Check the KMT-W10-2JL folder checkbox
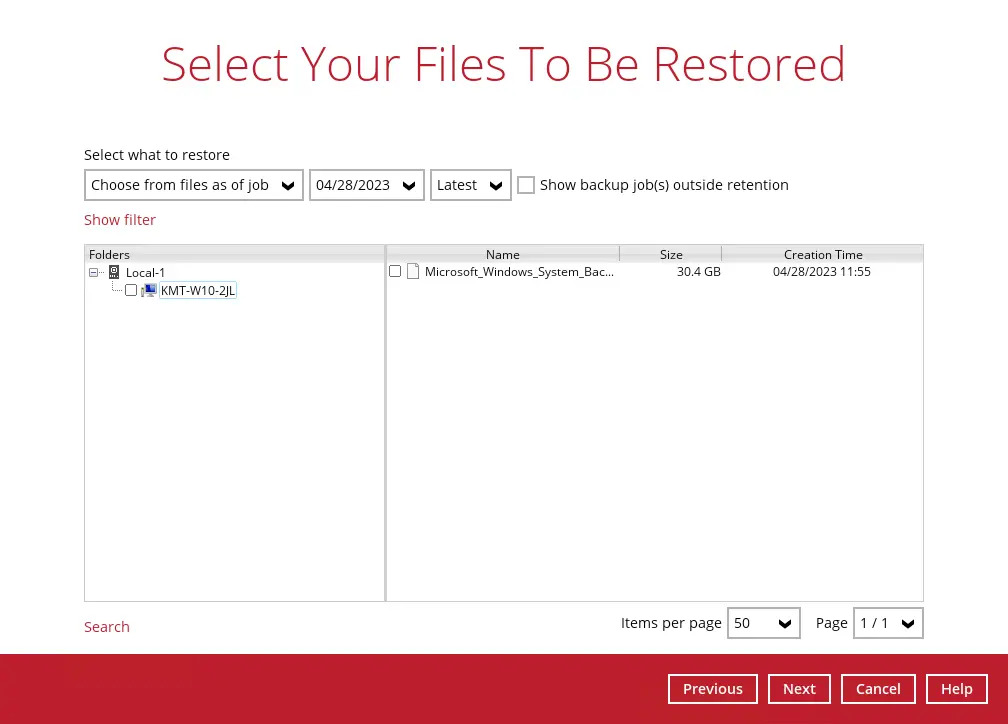Image resolution: width=1008 pixels, height=724 pixels. pos(131,290)
